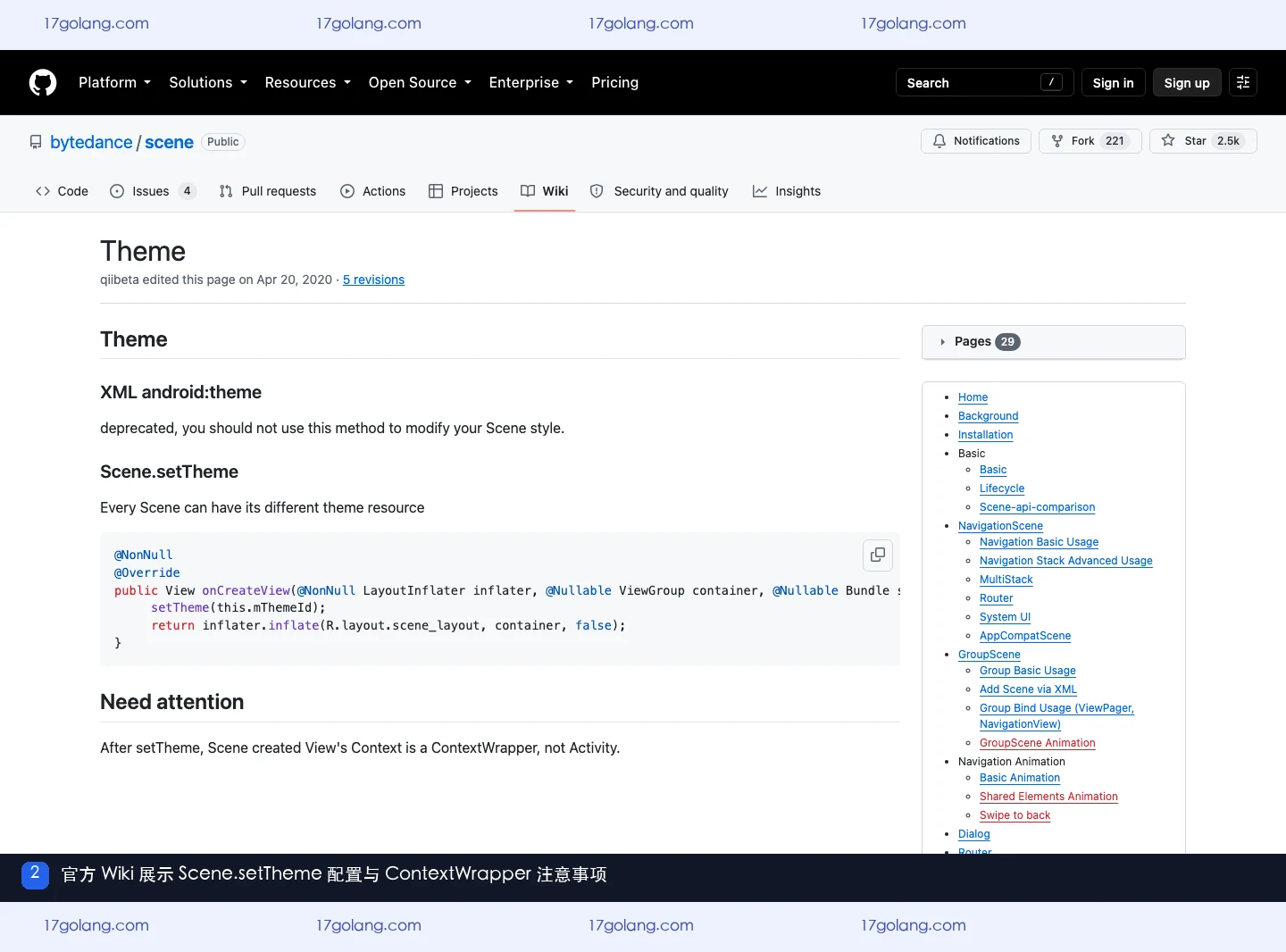
Task: Click the repository icon beside bytedance
Action: (x=36, y=142)
